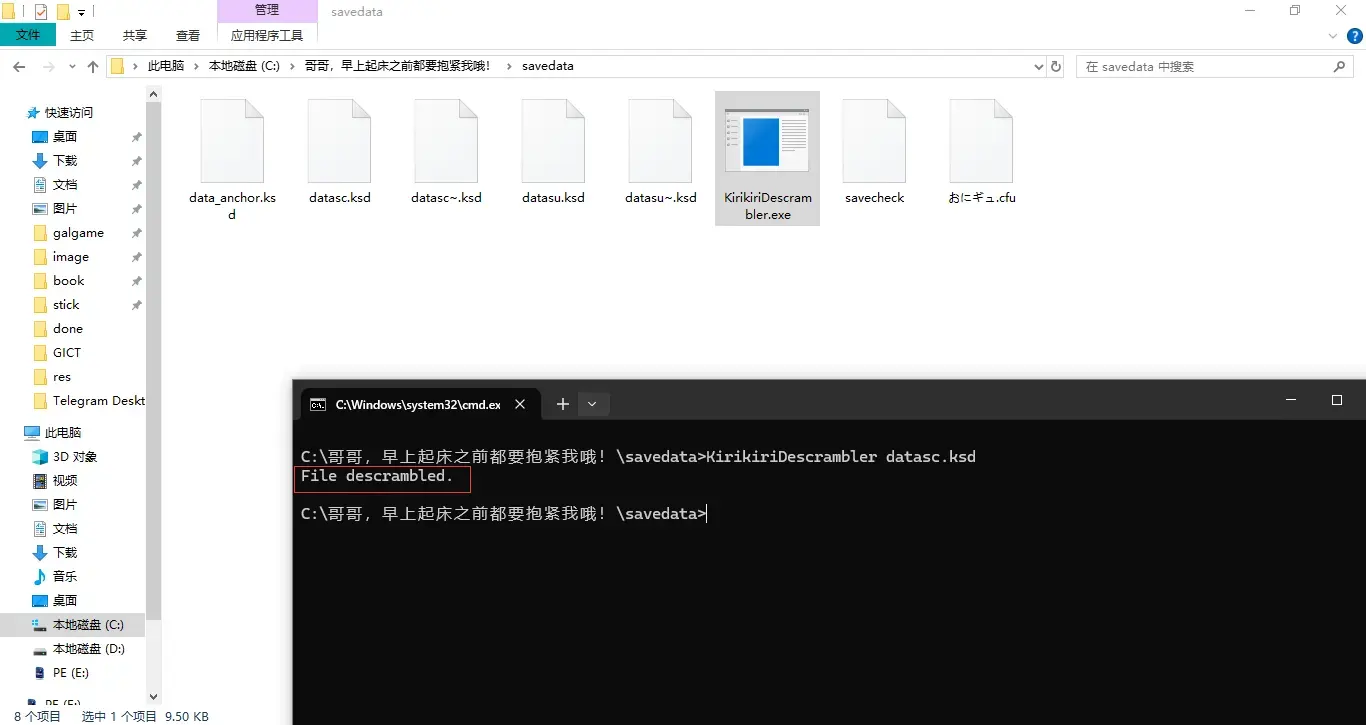
Task: Click 本地磁盘 (C:) in the address breadcrumb
Action: tap(244, 66)
